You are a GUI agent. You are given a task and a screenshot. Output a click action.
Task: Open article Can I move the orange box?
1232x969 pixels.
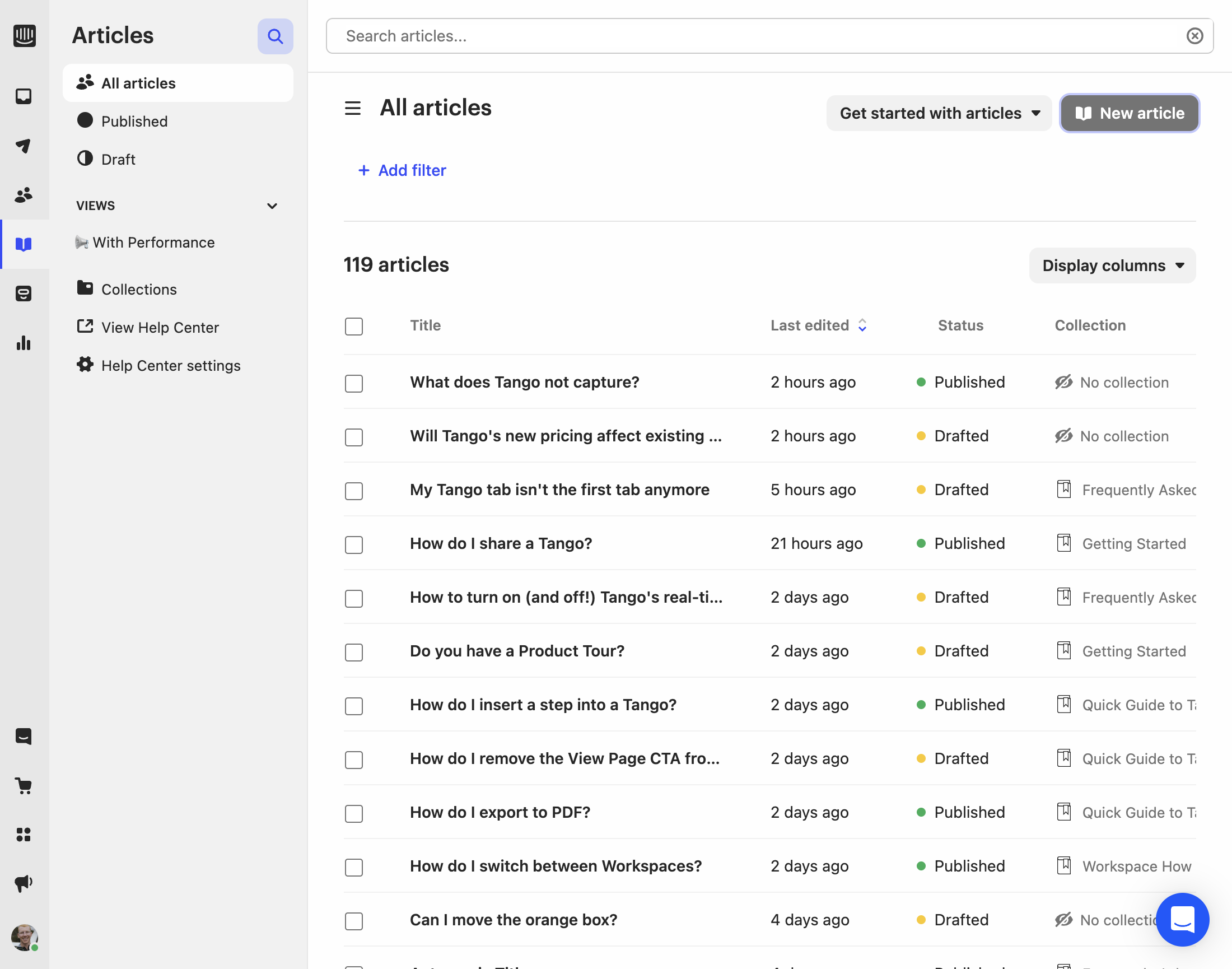point(514,920)
